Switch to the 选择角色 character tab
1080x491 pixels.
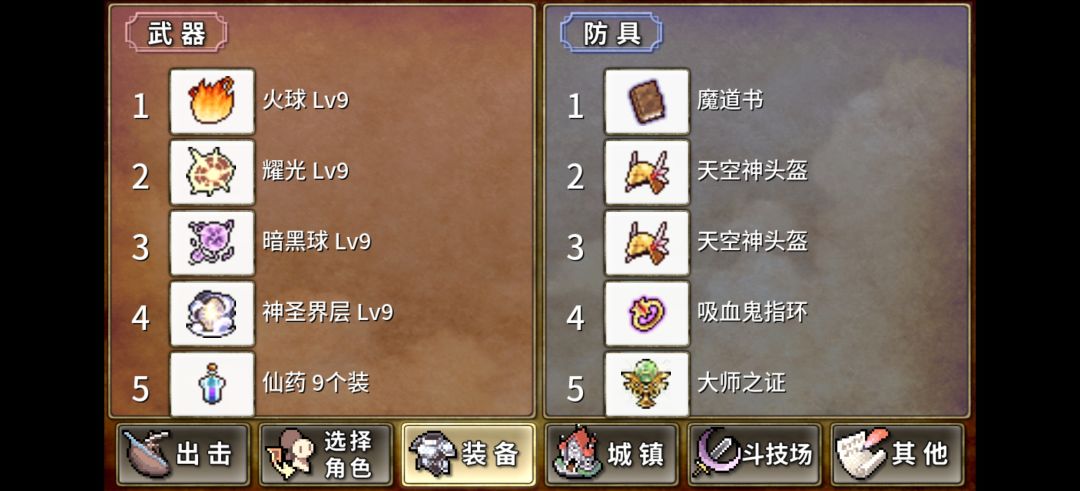(x=326, y=455)
